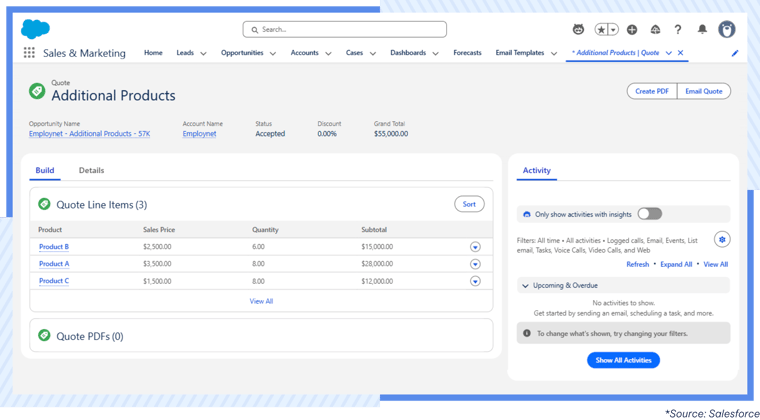Click the pencil edit navigation icon
The height and width of the screenshot is (420, 760).
[735, 53]
